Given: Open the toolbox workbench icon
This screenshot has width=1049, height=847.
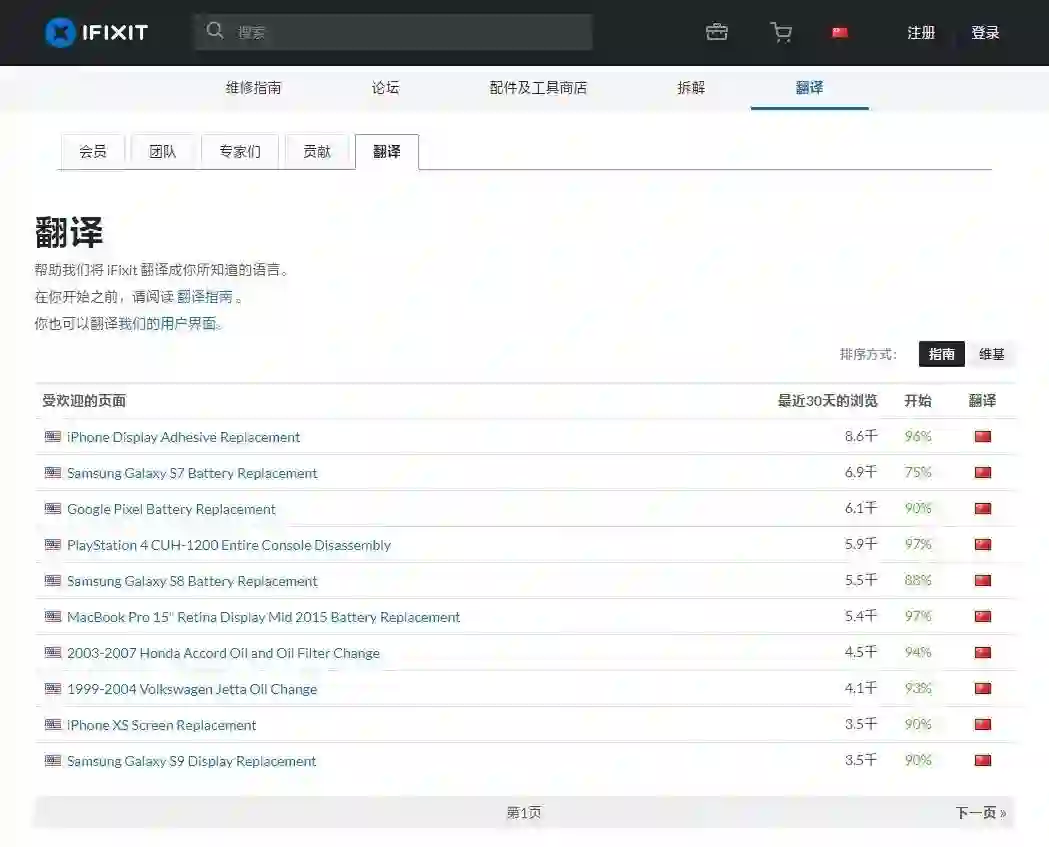Looking at the screenshot, I should 717,32.
